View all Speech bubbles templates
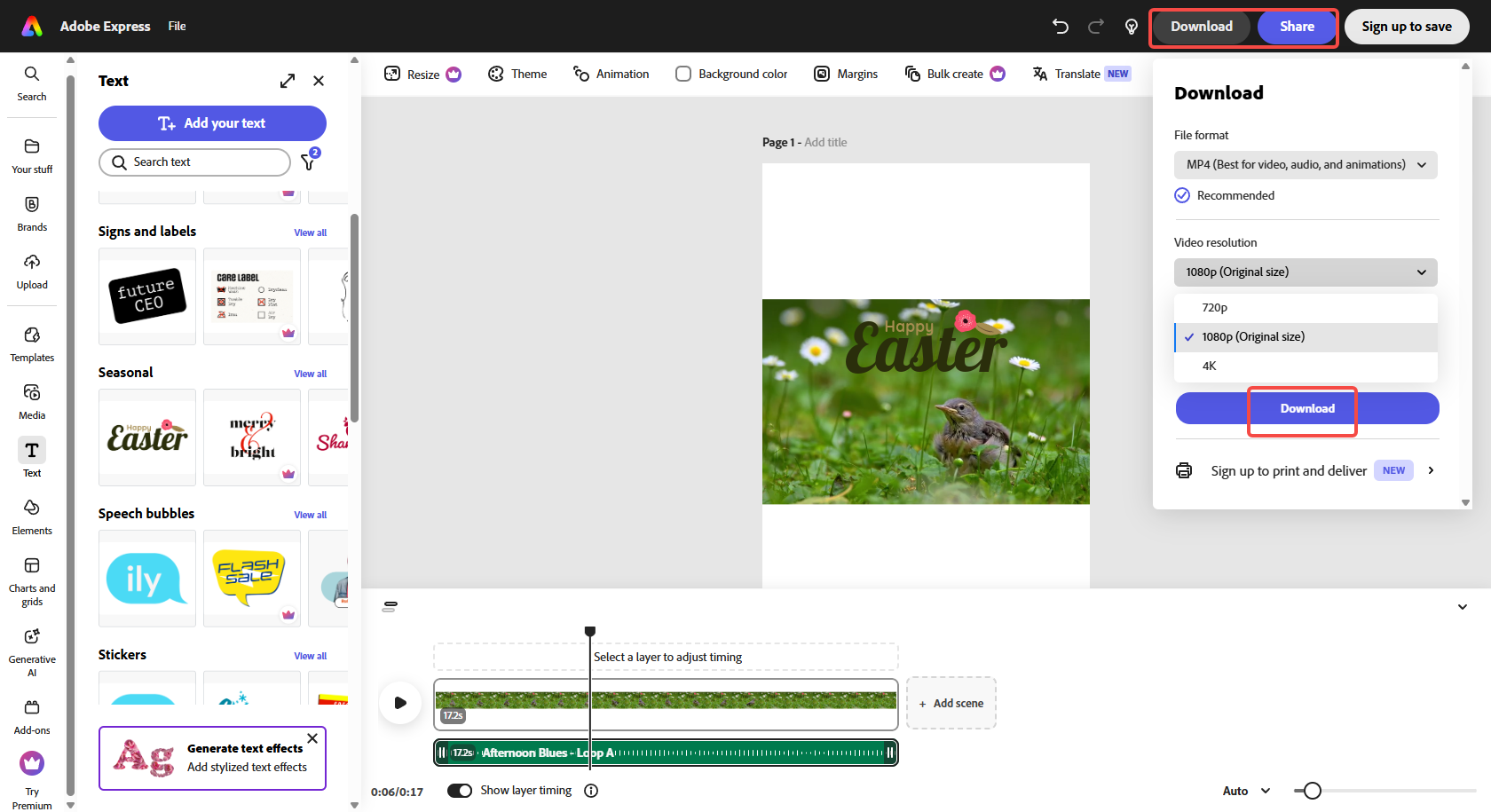Viewport: 1491px width, 812px height. pyautogui.click(x=311, y=515)
